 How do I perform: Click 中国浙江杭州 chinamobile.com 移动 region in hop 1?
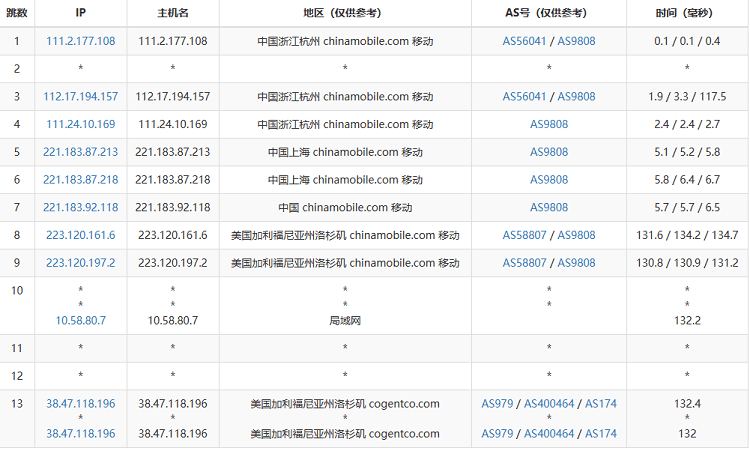coord(345,42)
